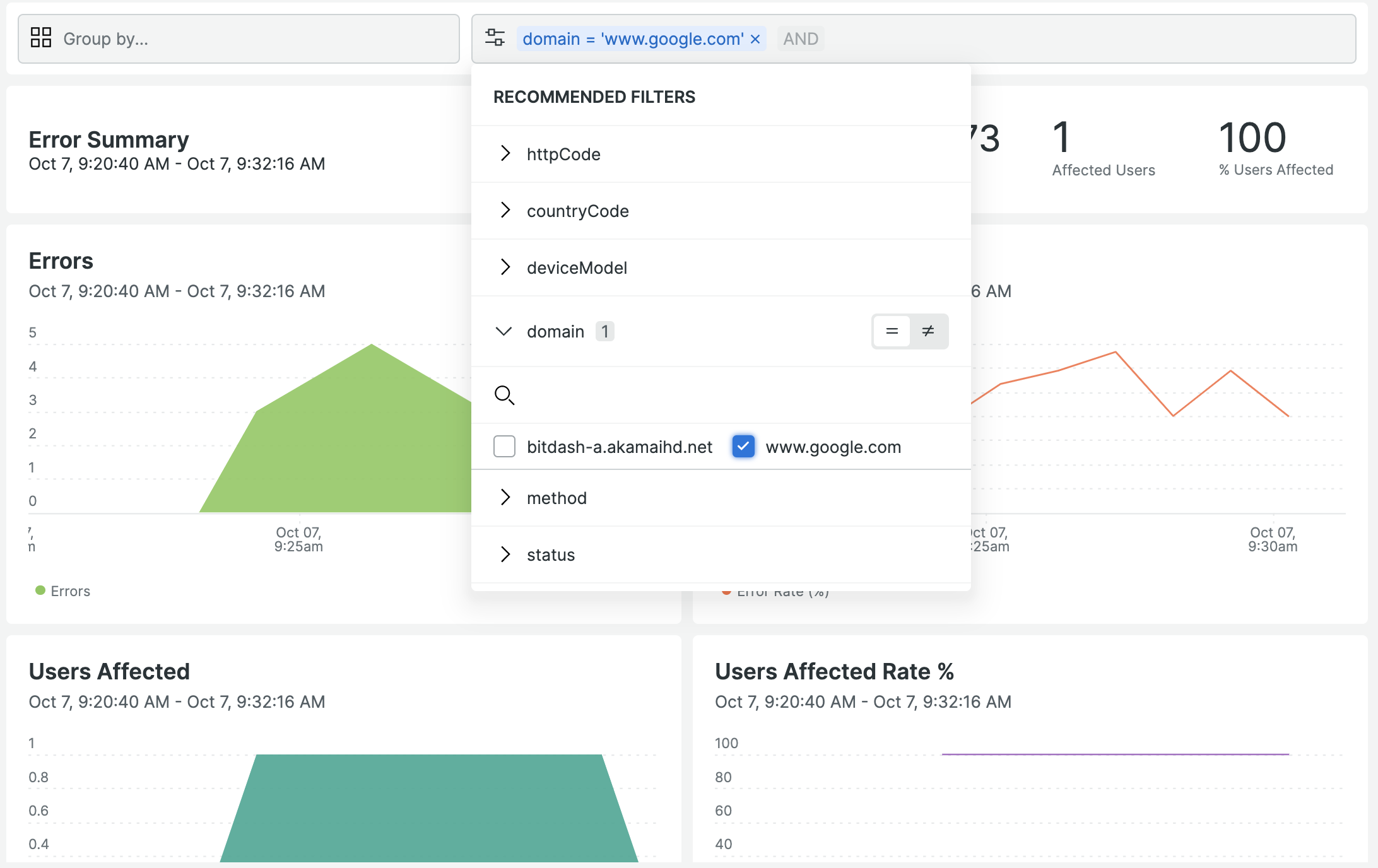
Task: Click the AND operator label
Action: pyautogui.click(x=800, y=39)
